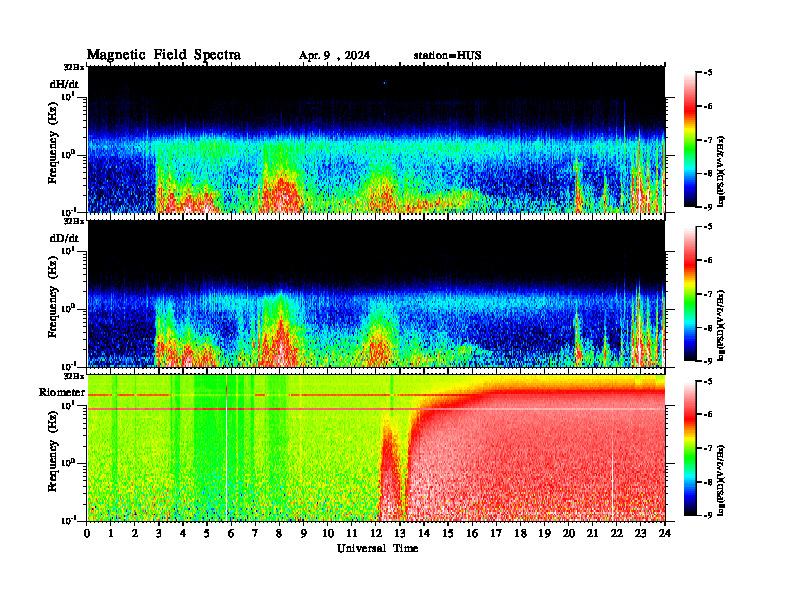Click the 10^1 tick on the dD/dt frequency axis
The height and width of the screenshot is (612, 792).
[x=68, y=250]
